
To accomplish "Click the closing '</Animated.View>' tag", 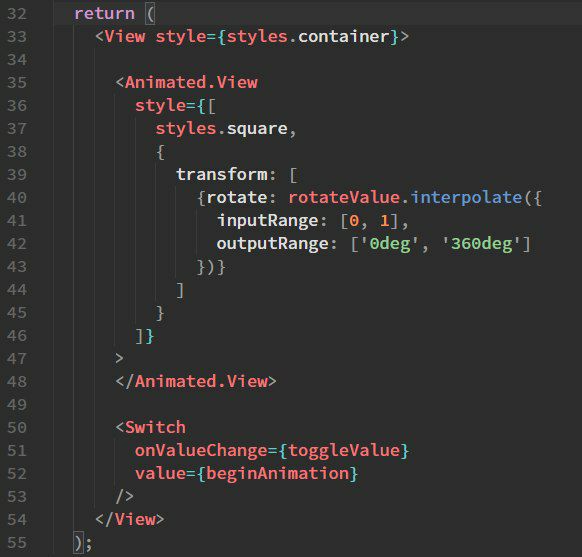I will point(196,382).
